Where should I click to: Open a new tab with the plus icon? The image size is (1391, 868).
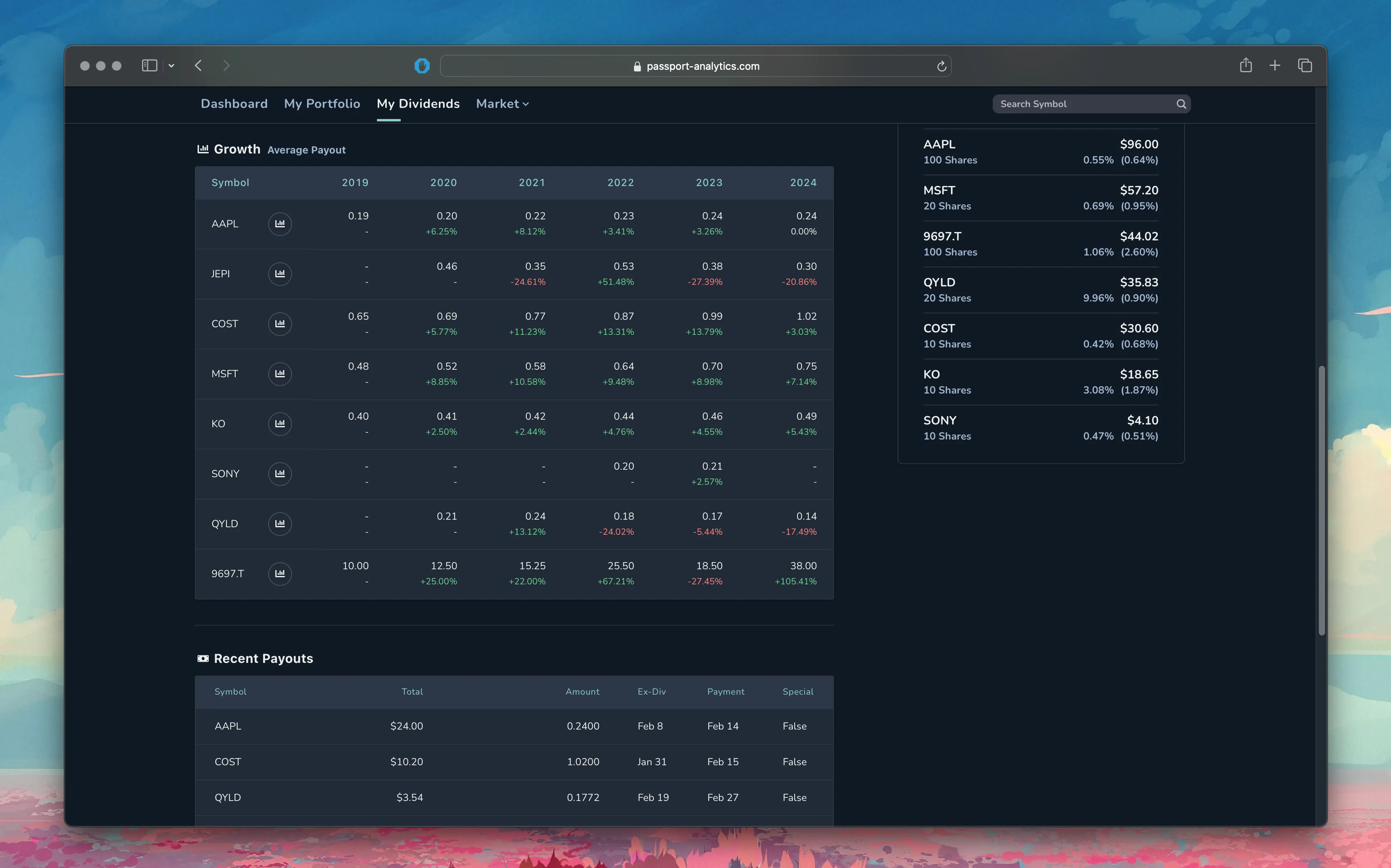(x=1274, y=65)
